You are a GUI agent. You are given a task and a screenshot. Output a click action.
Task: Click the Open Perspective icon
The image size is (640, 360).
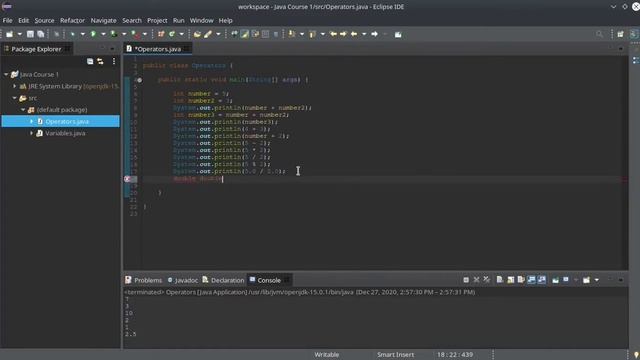pyautogui.click(x=620, y=34)
